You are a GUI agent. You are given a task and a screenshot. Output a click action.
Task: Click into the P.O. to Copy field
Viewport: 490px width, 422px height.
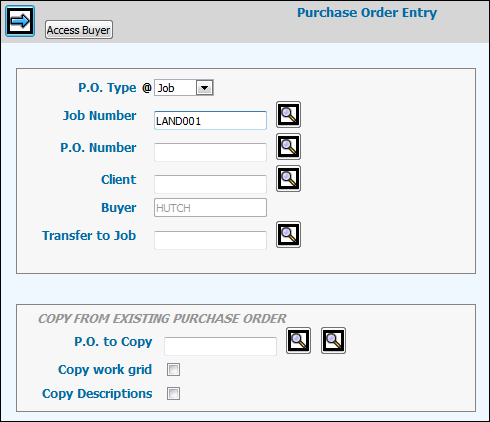pyautogui.click(x=220, y=346)
